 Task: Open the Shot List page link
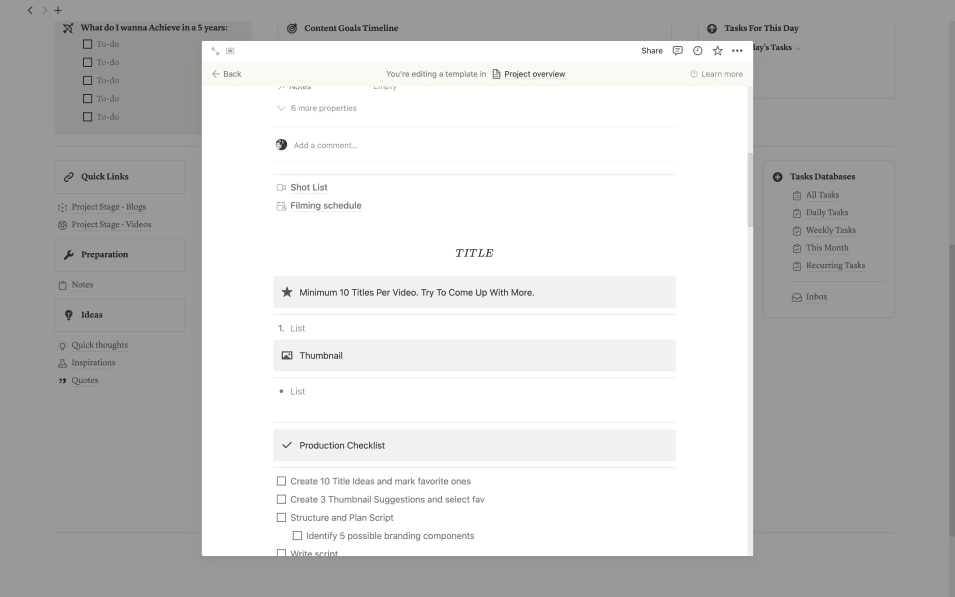[x=309, y=188]
